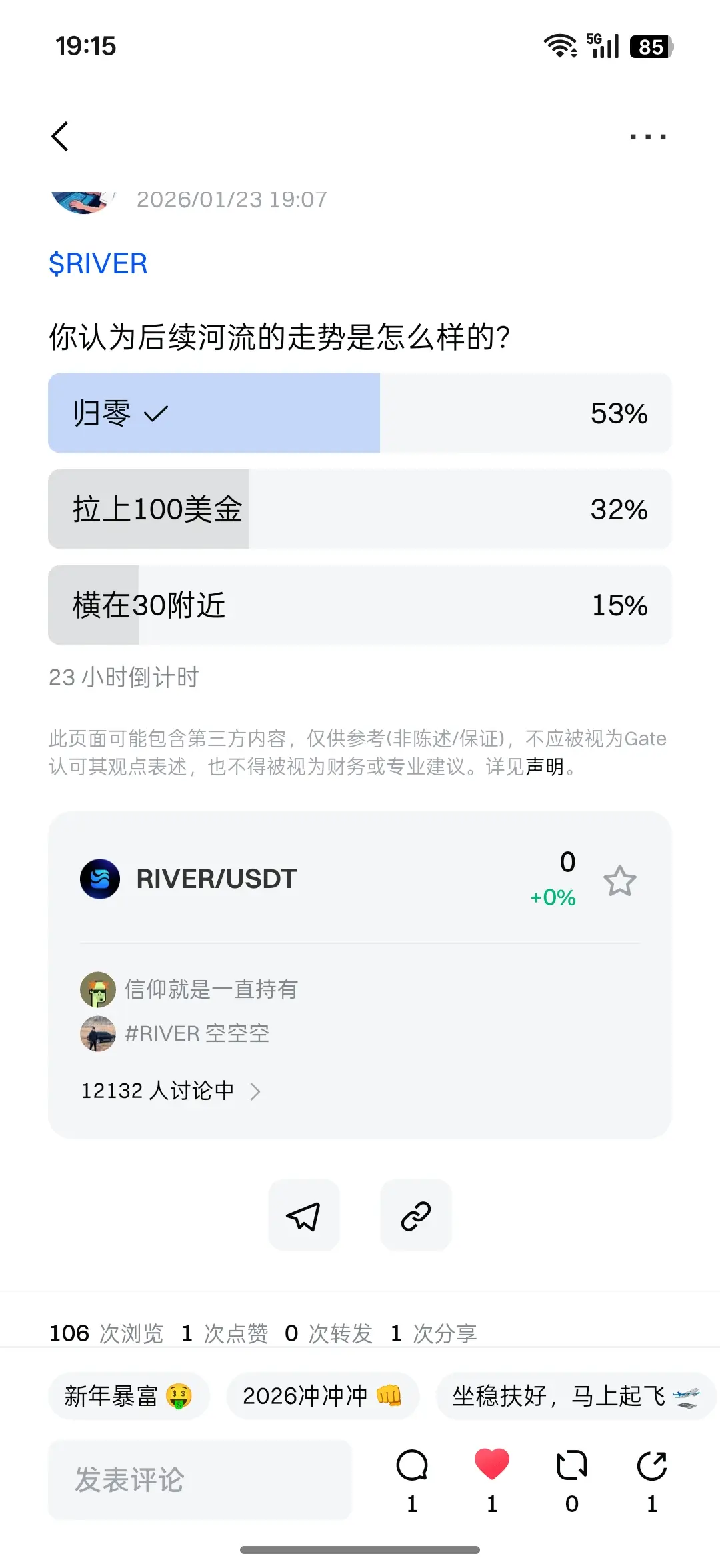Image resolution: width=720 pixels, height=1568 pixels.
Task: Tap the repost arrows icon
Action: 571,1465
